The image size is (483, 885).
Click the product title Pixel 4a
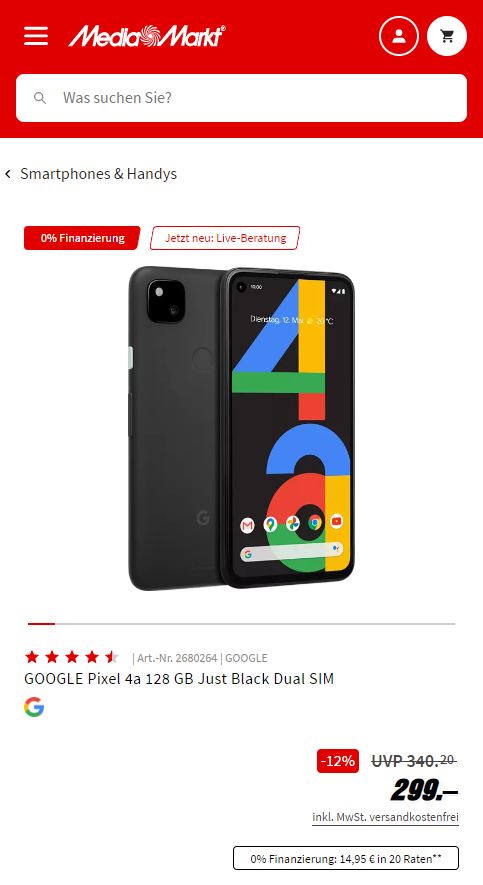pos(179,678)
